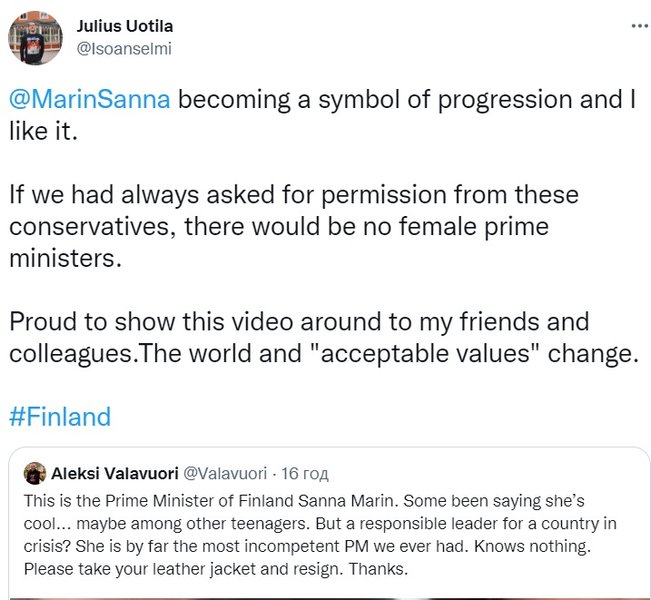Click the #Finland hashtag
The width and height of the screenshot is (651, 600).
[x=60, y=415]
